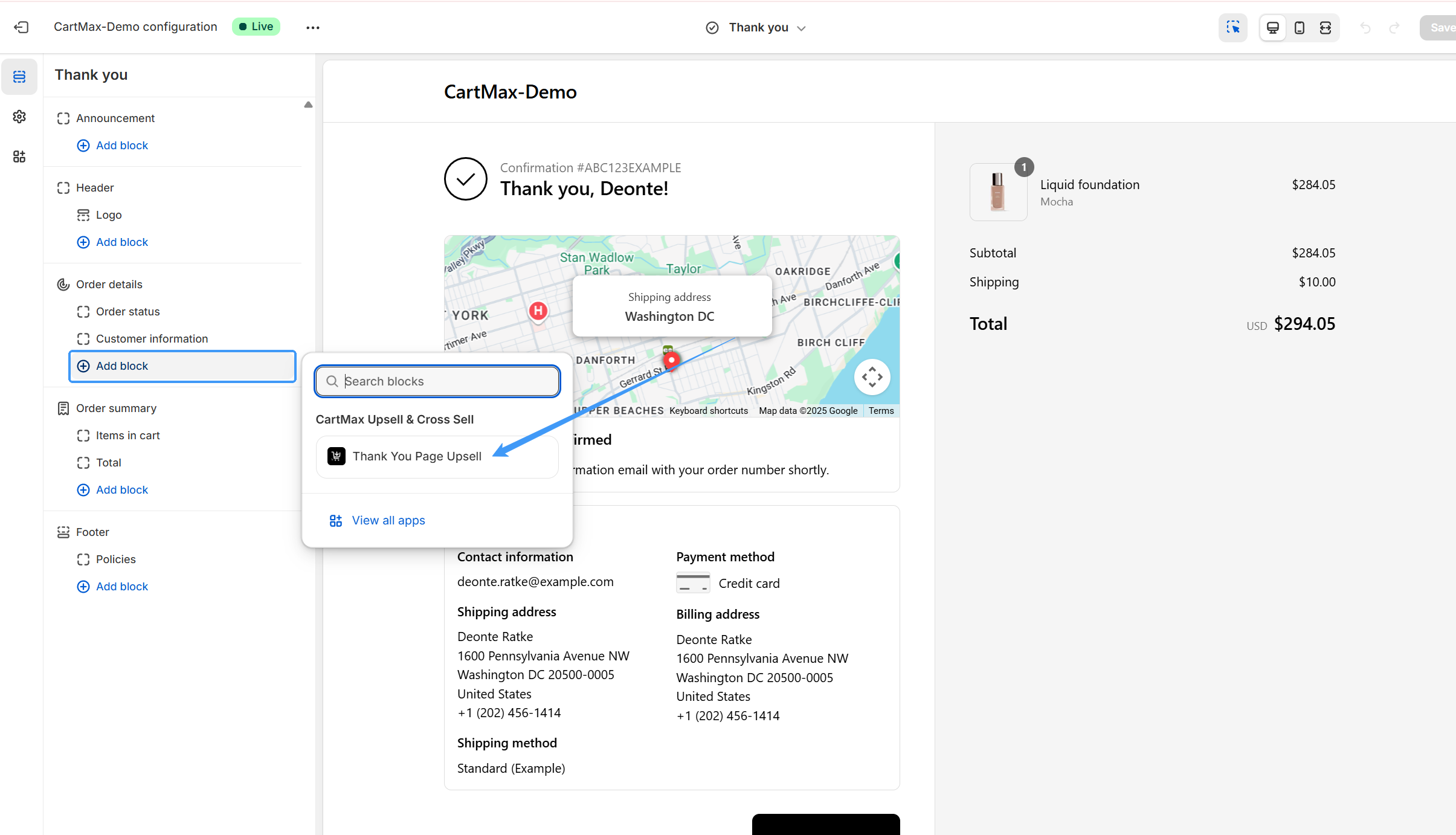The height and width of the screenshot is (835, 1456).
Task: Toggle the inspector selection tool icon
Action: coord(1232,27)
